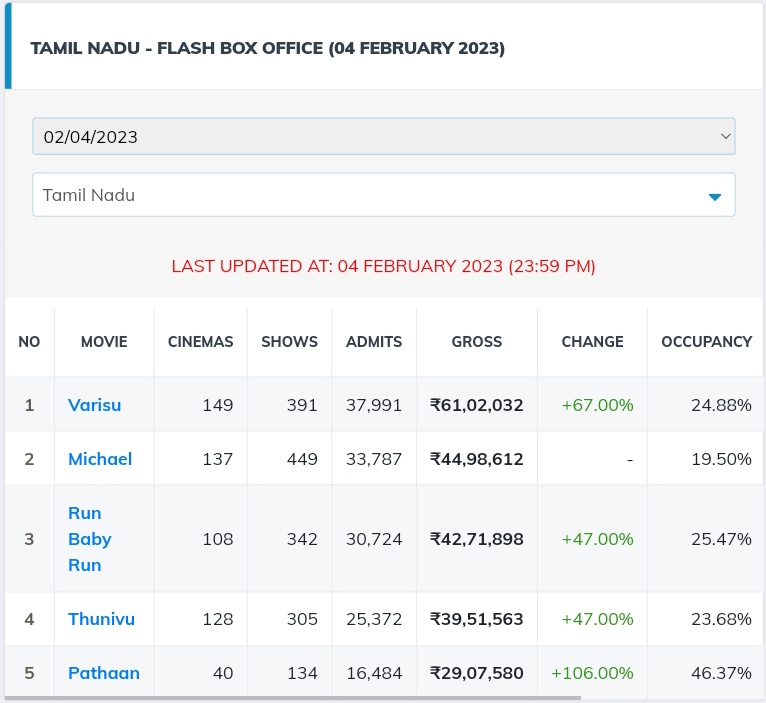The width and height of the screenshot is (766, 703).
Task: Click Thunivu shows count 305
Action: 302,619
